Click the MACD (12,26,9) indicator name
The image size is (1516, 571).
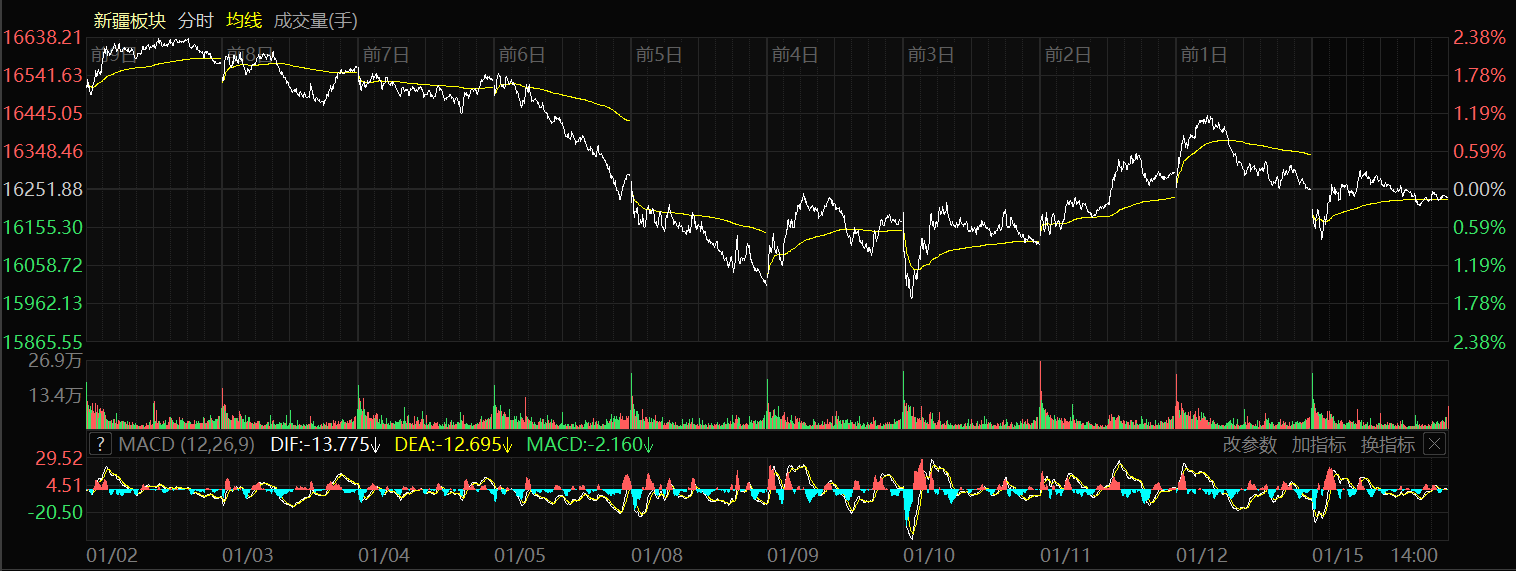click(x=188, y=445)
